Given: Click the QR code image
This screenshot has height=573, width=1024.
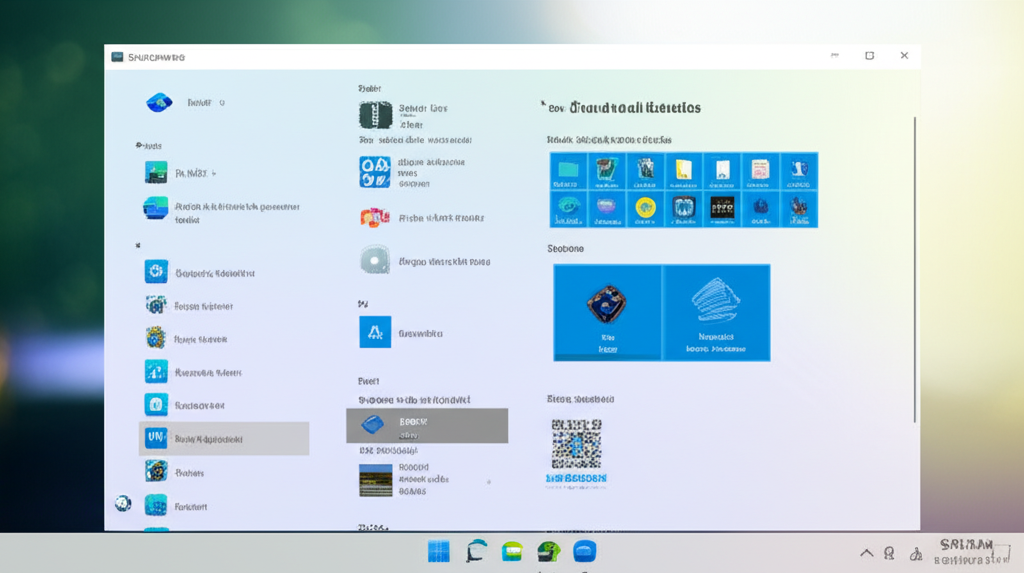Looking at the screenshot, I should [x=576, y=444].
